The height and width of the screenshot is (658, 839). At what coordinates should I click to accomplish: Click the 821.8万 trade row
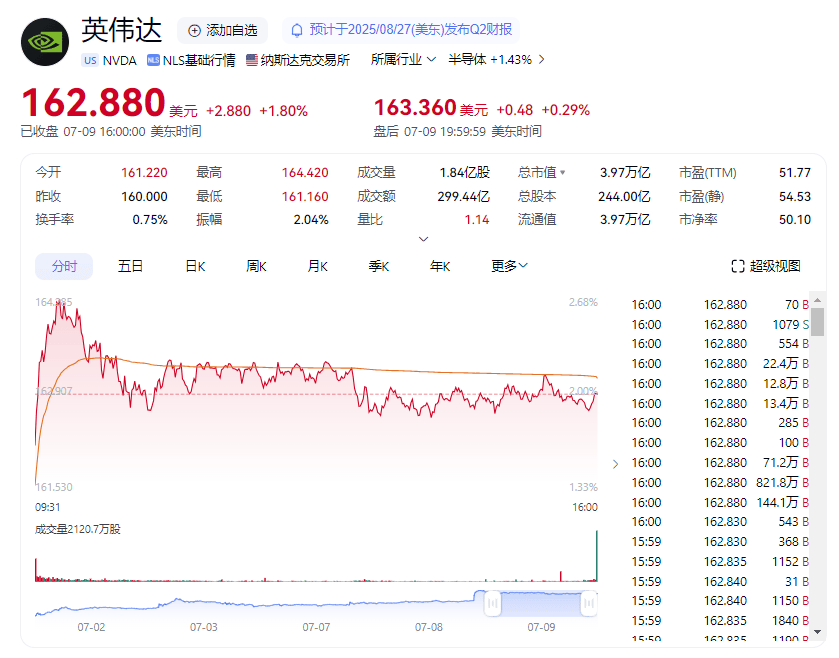click(720, 483)
